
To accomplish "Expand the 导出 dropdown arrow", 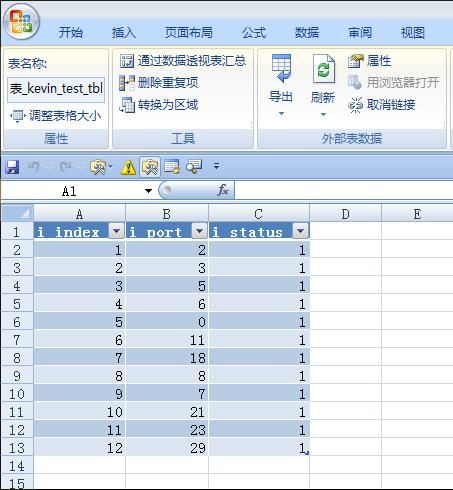I will click(281, 114).
